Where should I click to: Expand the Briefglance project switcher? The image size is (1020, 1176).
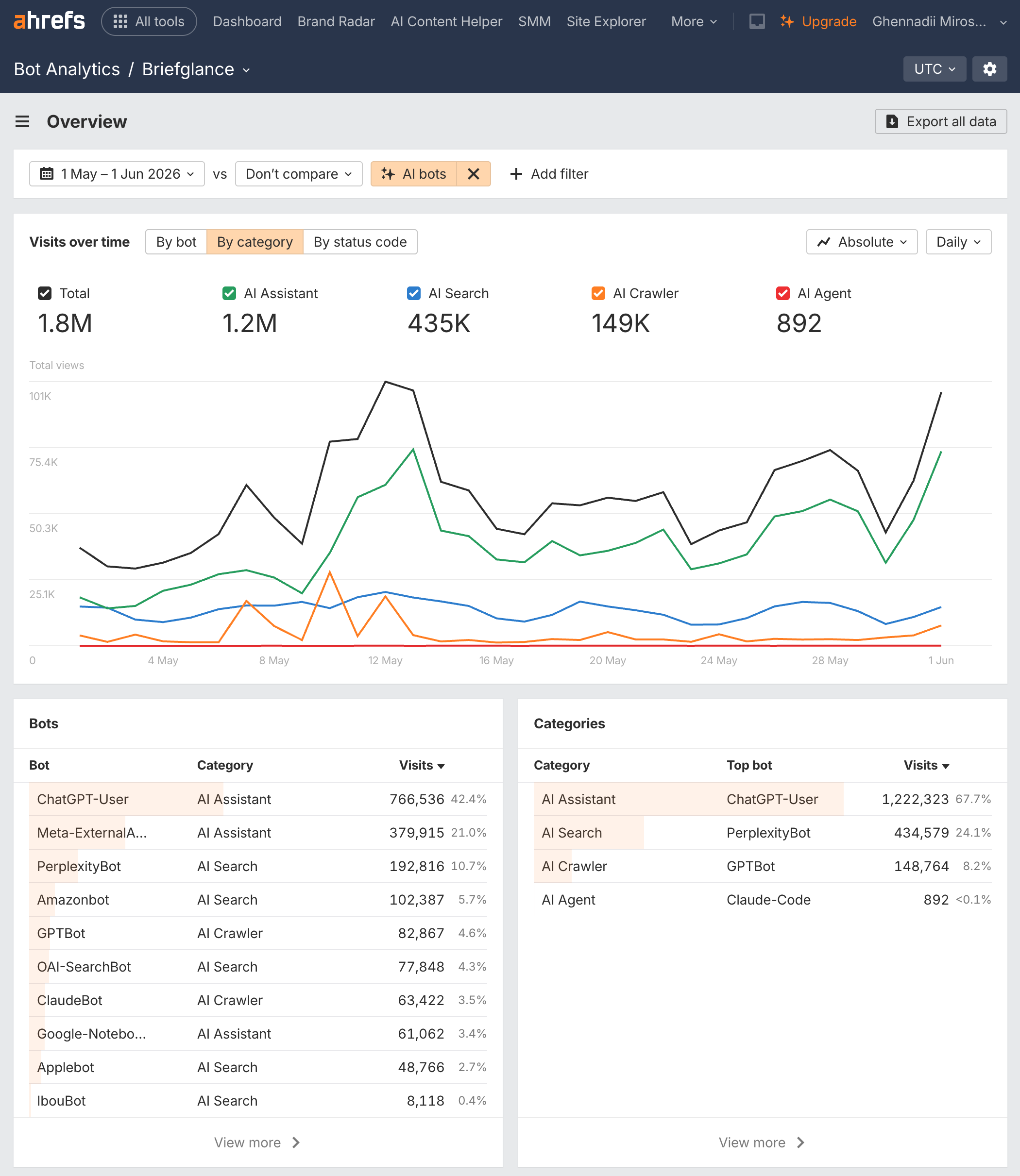click(x=196, y=69)
